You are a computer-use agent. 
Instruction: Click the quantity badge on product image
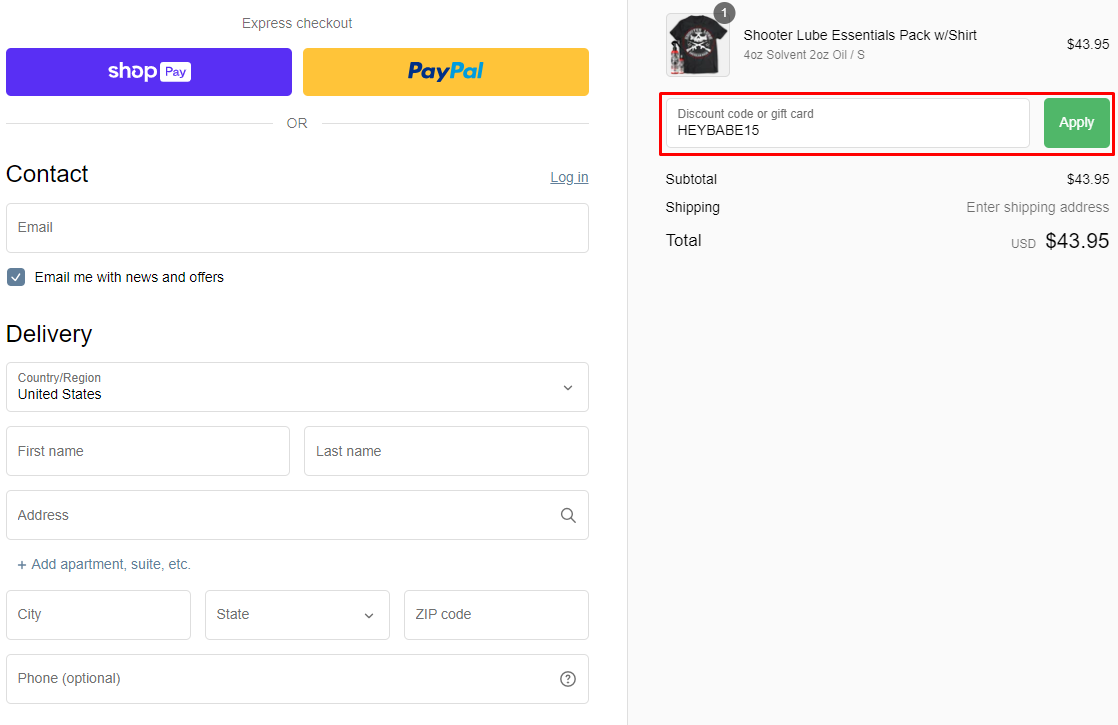pos(724,13)
